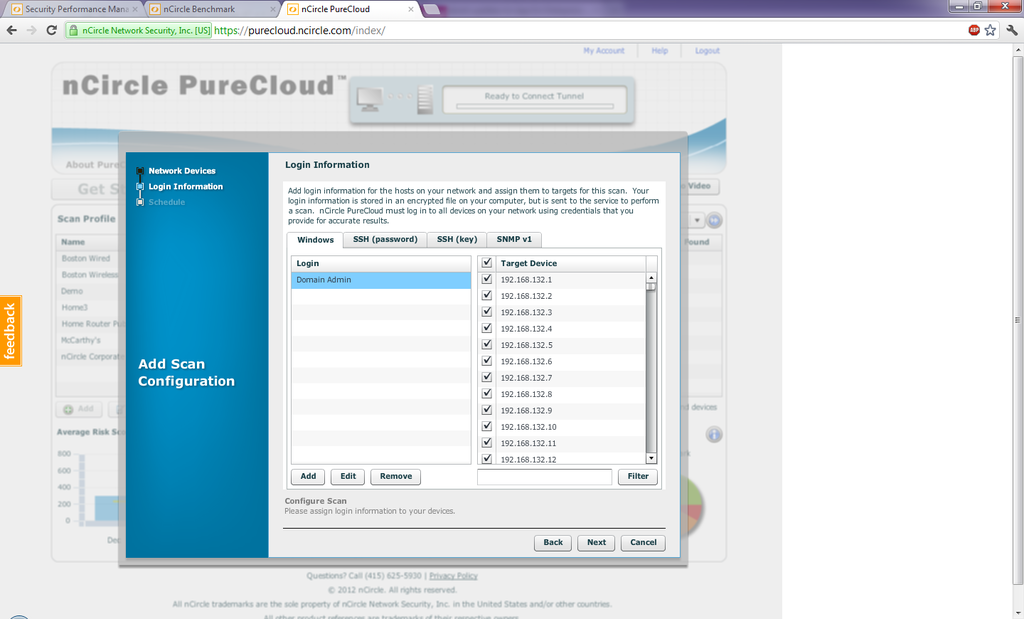
Task: Click the browser back arrow
Action: pyautogui.click(x=11, y=30)
